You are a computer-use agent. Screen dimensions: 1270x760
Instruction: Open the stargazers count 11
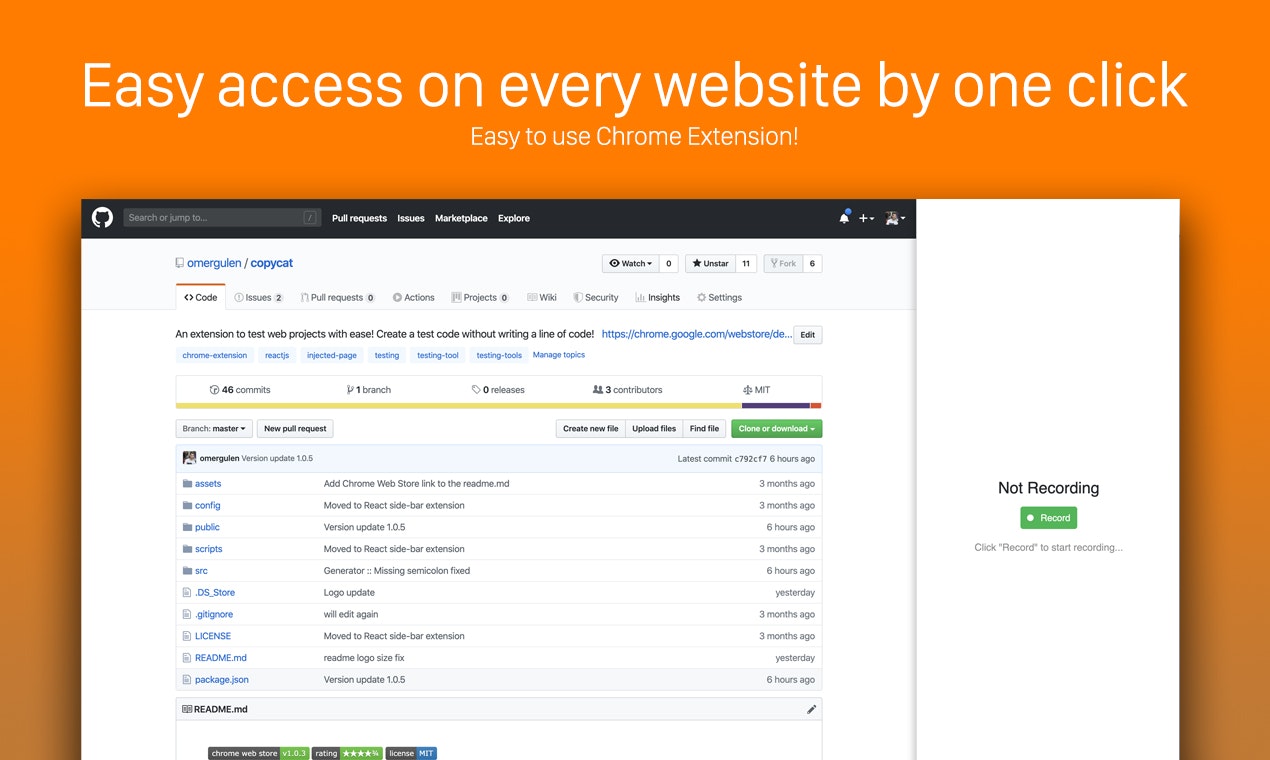746,264
